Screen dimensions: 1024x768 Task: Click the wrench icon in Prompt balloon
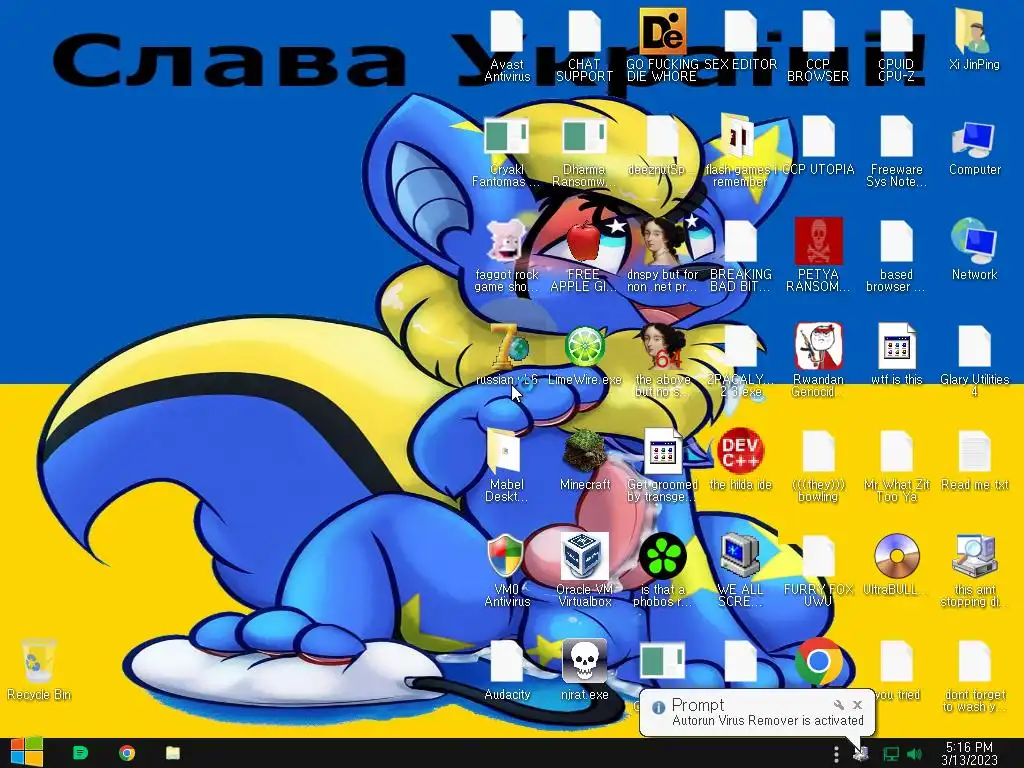click(x=839, y=705)
